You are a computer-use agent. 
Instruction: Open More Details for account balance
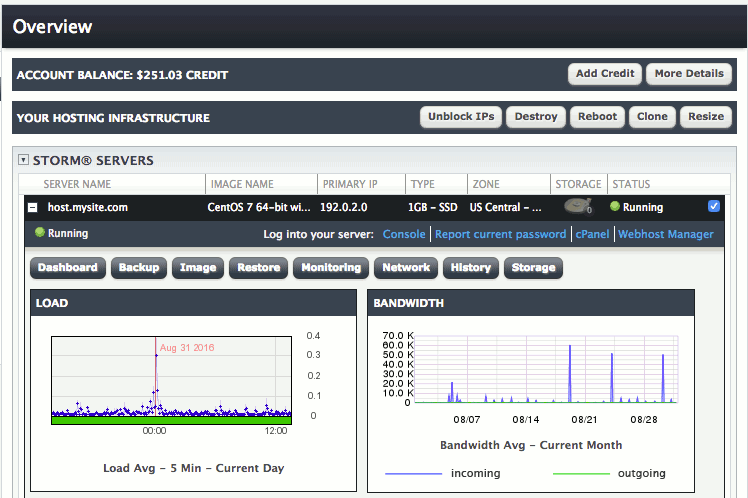pos(689,74)
